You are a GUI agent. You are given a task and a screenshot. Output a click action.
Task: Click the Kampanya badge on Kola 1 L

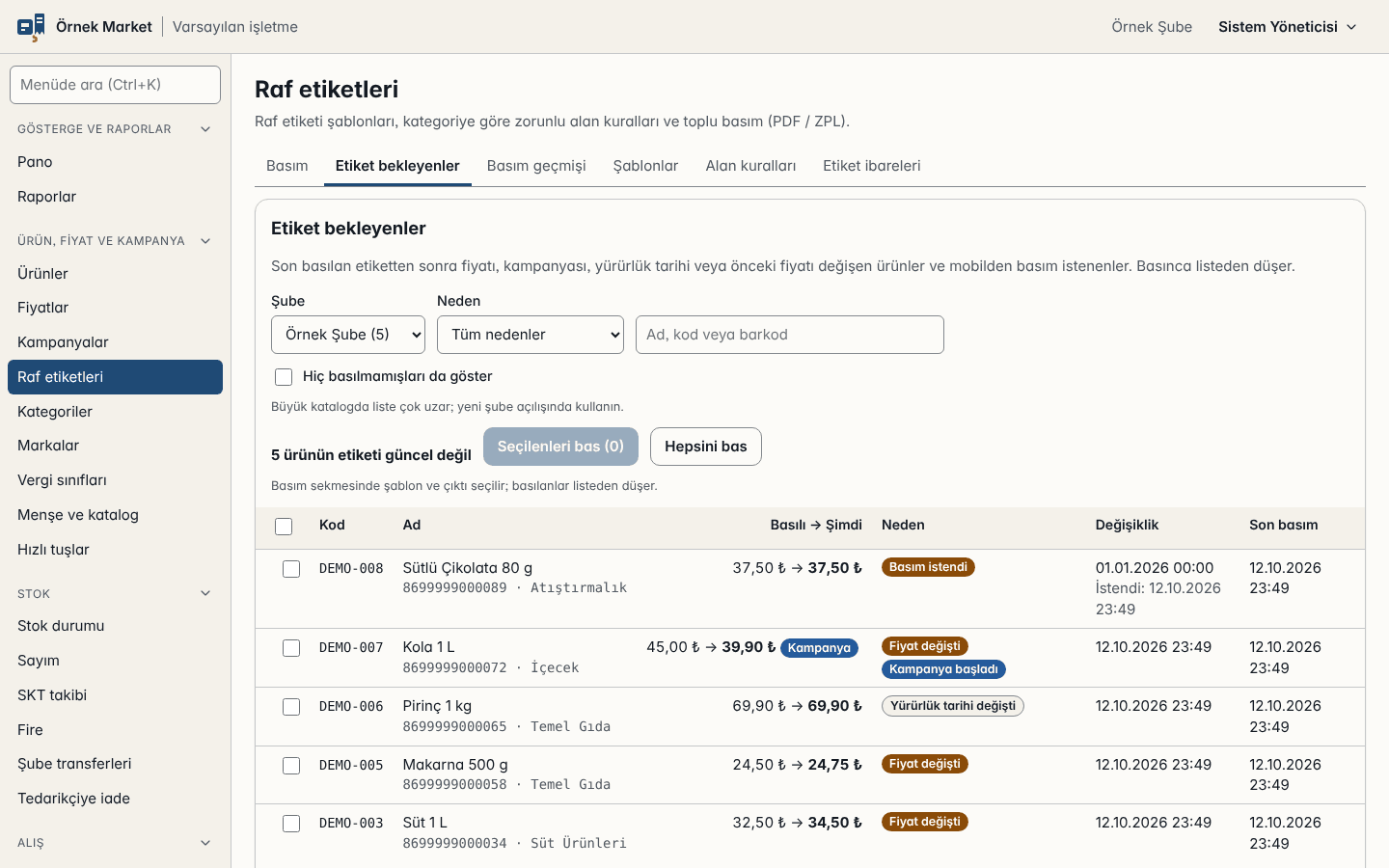click(819, 648)
